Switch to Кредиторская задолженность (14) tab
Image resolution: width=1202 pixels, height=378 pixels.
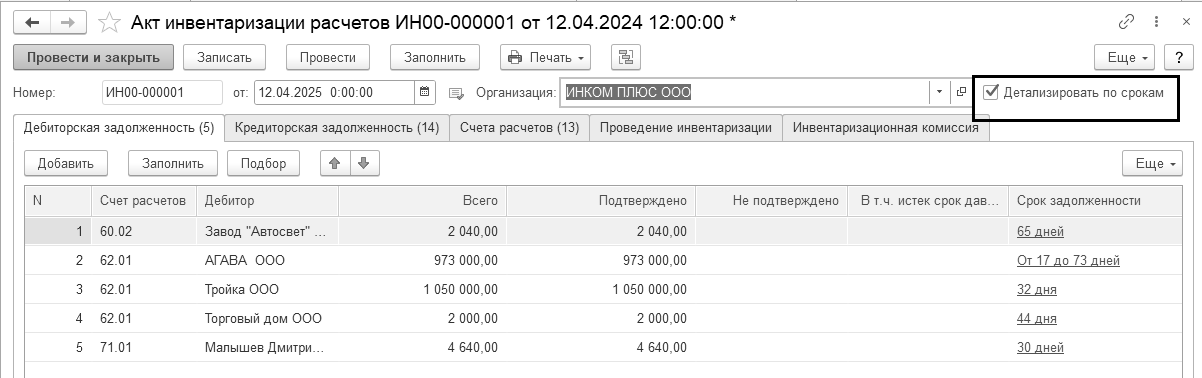pyautogui.click(x=336, y=128)
